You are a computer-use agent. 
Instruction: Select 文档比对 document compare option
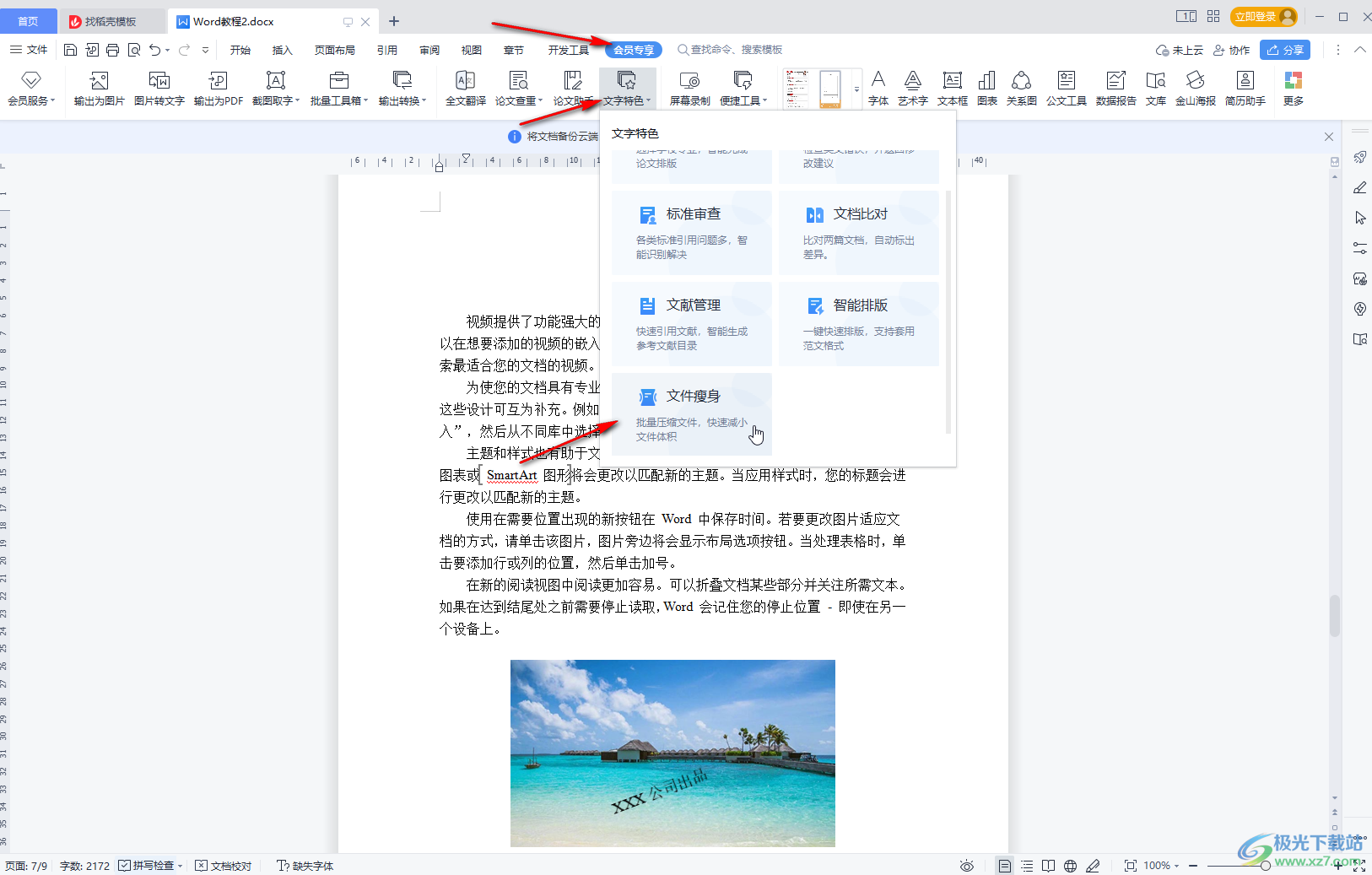(858, 233)
